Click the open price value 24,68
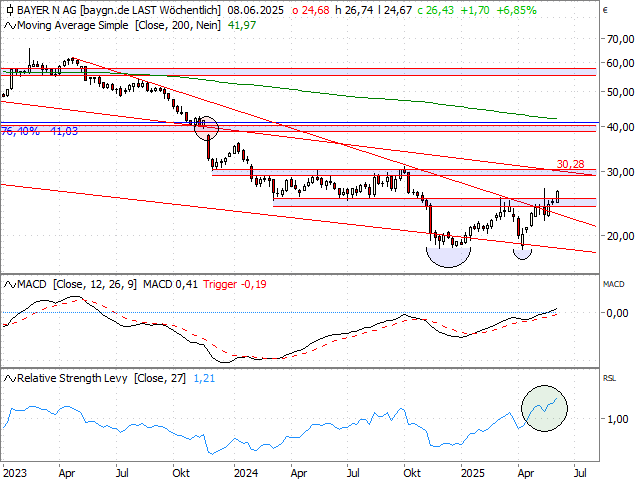Viewport: 640px width, 480px height. pos(316,10)
